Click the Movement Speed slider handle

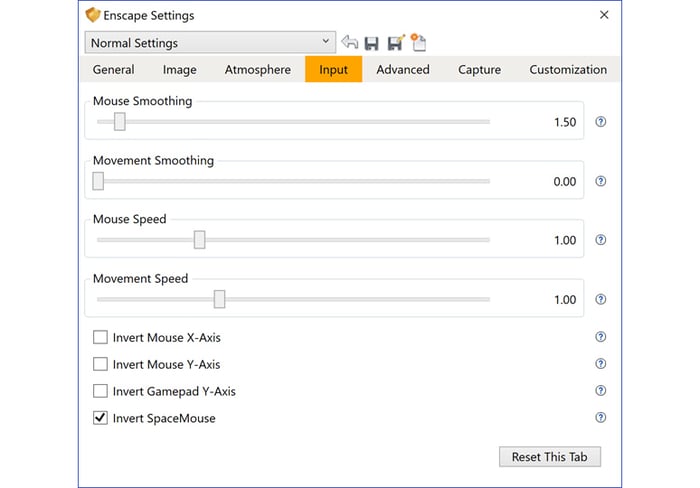(x=219, y=299)
